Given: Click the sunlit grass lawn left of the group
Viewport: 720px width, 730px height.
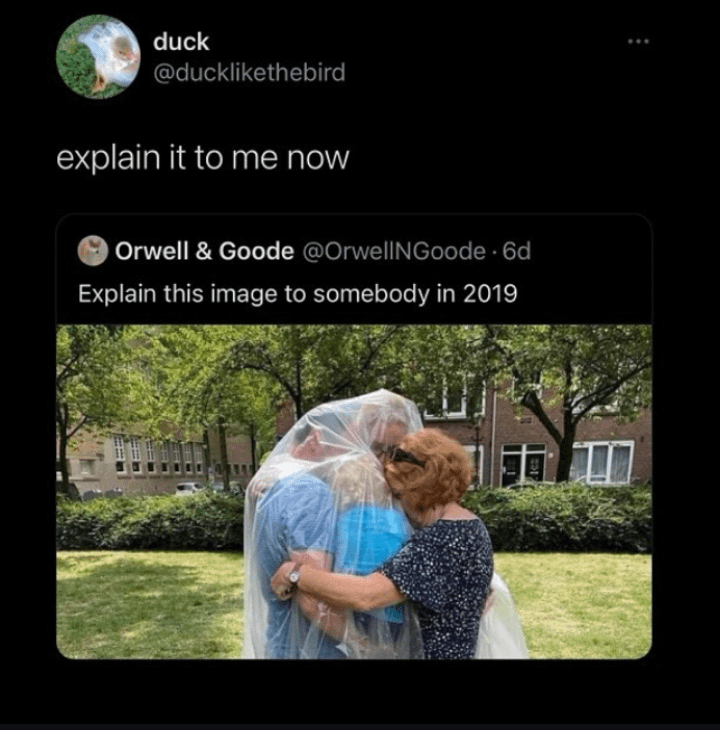Looking at the screenshot, I should click(x=149, y=603).
